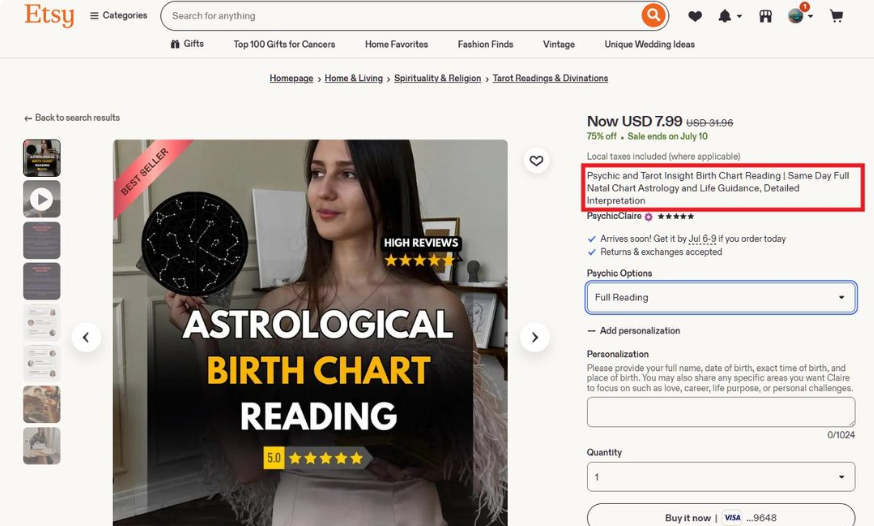The width and height of the screenshot is (874, 526).
Task: Select the sixth listing thumbnail
Action: (42, 363)
